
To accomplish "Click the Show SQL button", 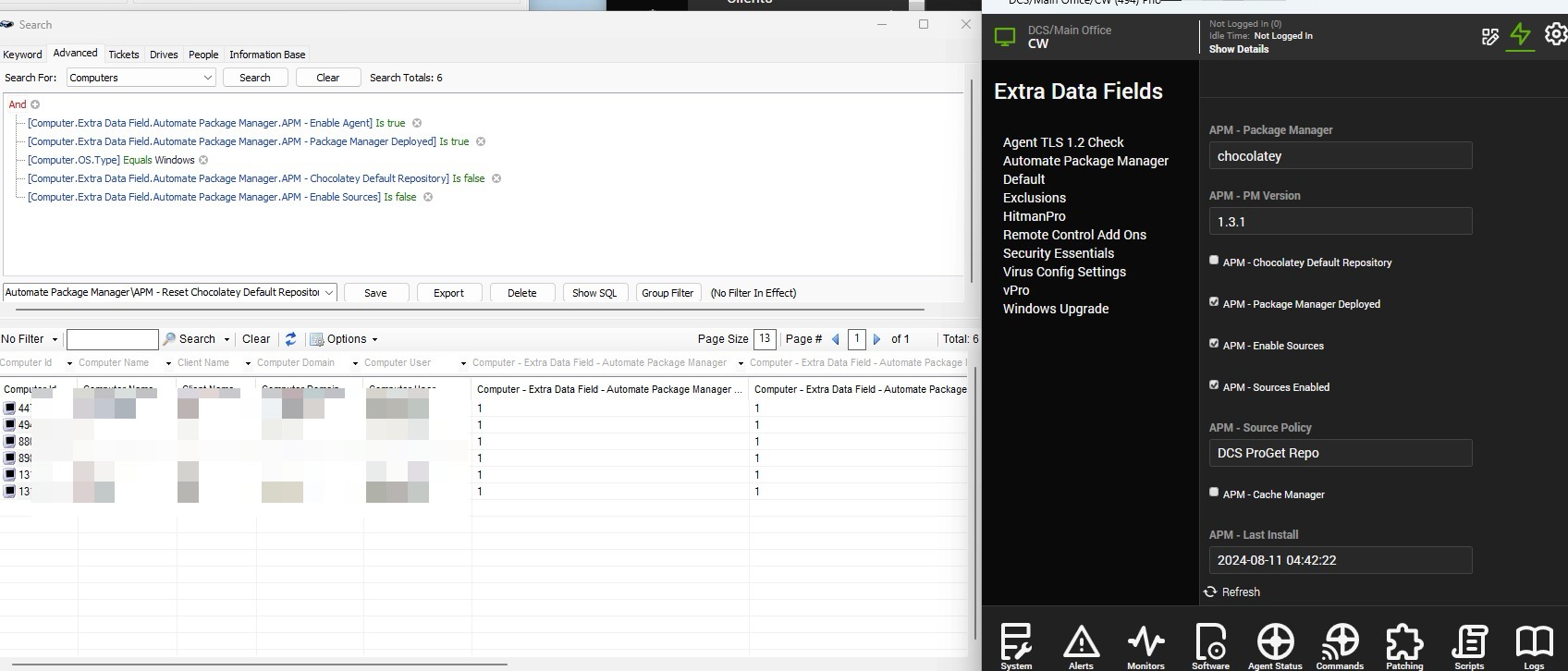I will (x=594, y=293).
